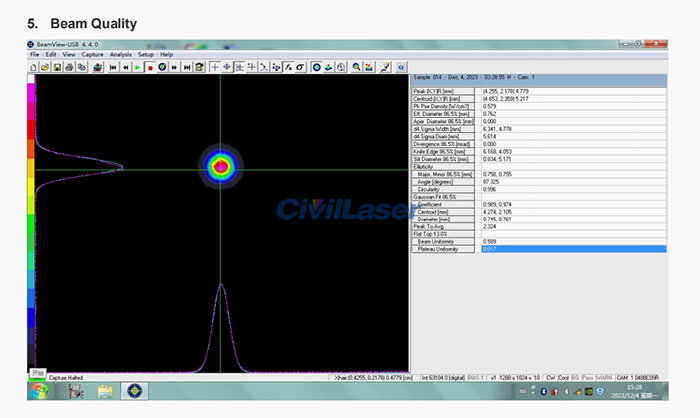Click the sigma statistics icon
This screenshot has width=700, height=418.
click(x=300, y=67)
